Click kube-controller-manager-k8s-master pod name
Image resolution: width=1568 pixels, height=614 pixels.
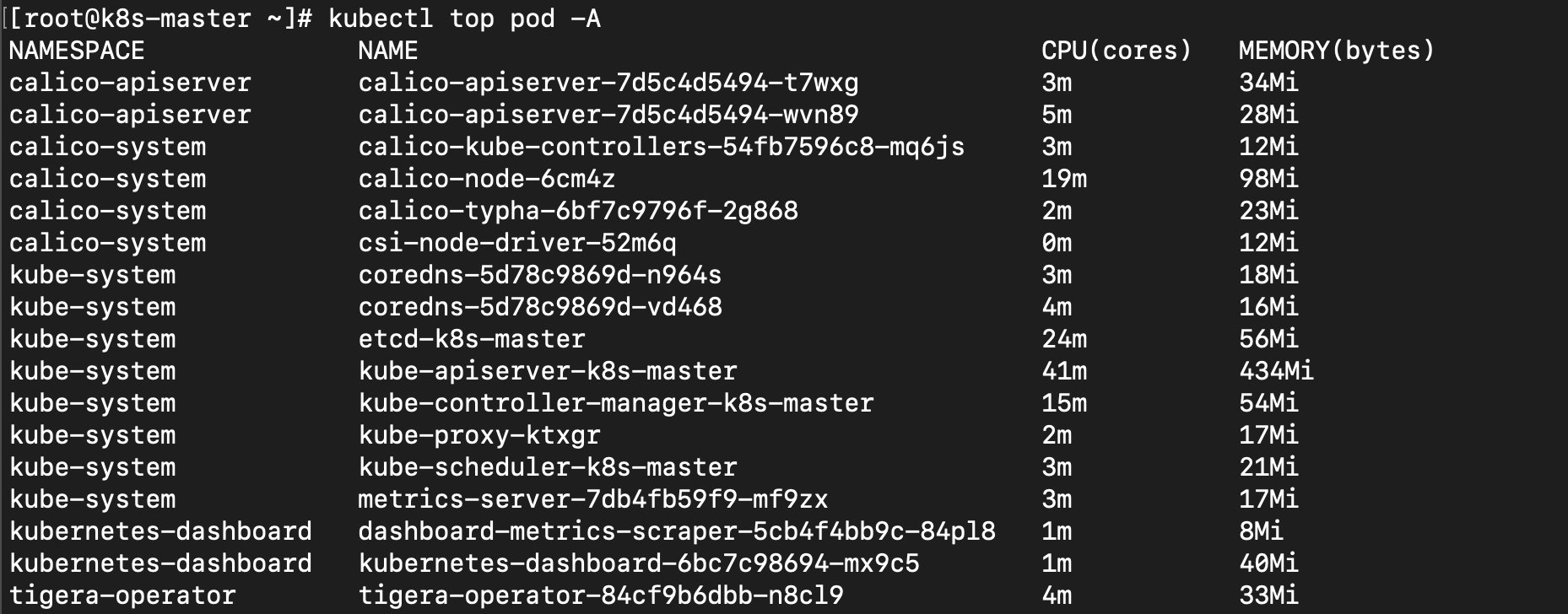pos(616,403)
